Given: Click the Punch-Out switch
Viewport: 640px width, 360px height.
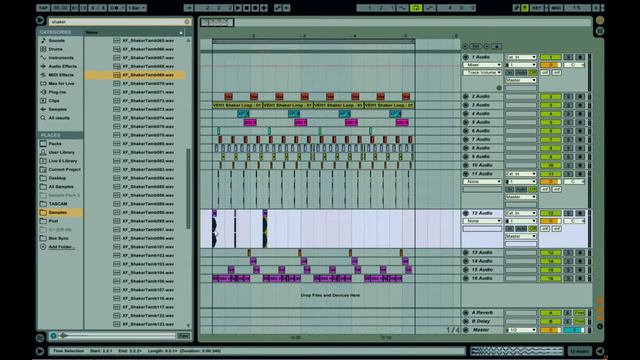Looking at the screenshot, I should [429, 8].
